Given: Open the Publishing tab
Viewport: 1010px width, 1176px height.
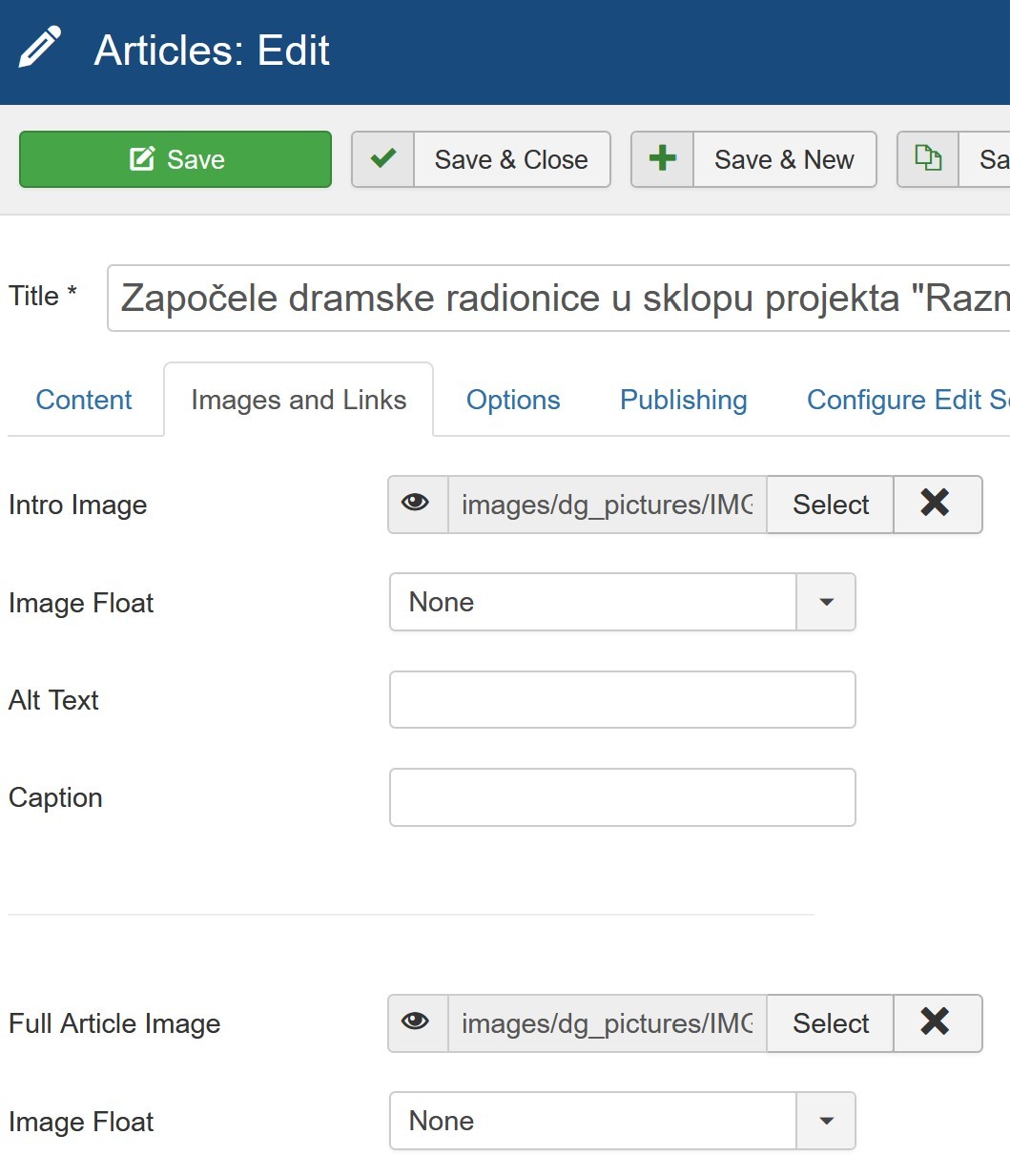Looking at the screenshot, I should pos(683,400).
